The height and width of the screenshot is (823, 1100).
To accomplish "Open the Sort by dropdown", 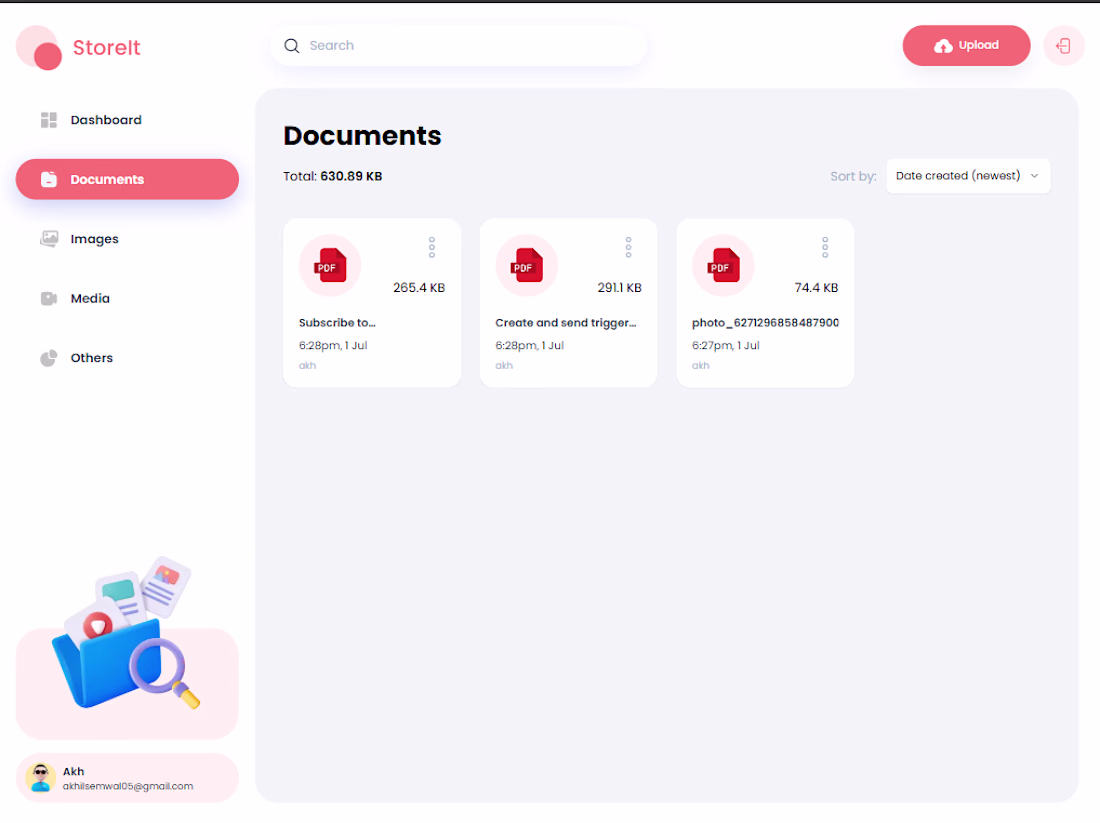I will coord(968,176).
